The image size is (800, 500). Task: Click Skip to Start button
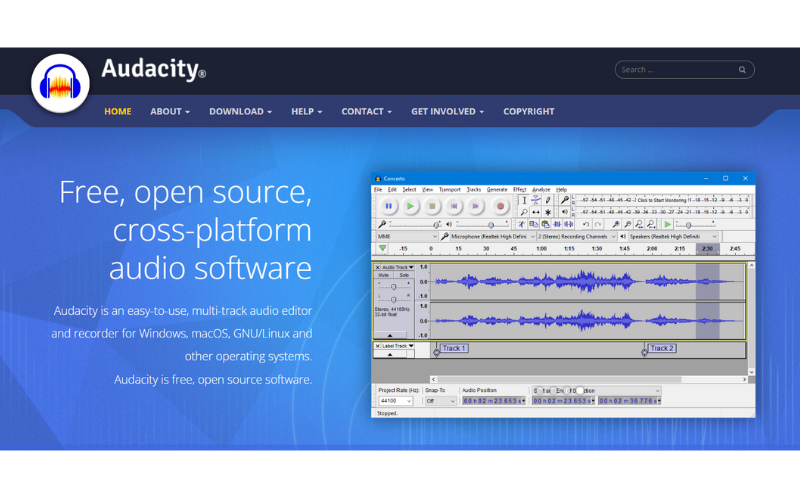pyautogui.click(x=454, y=206)
